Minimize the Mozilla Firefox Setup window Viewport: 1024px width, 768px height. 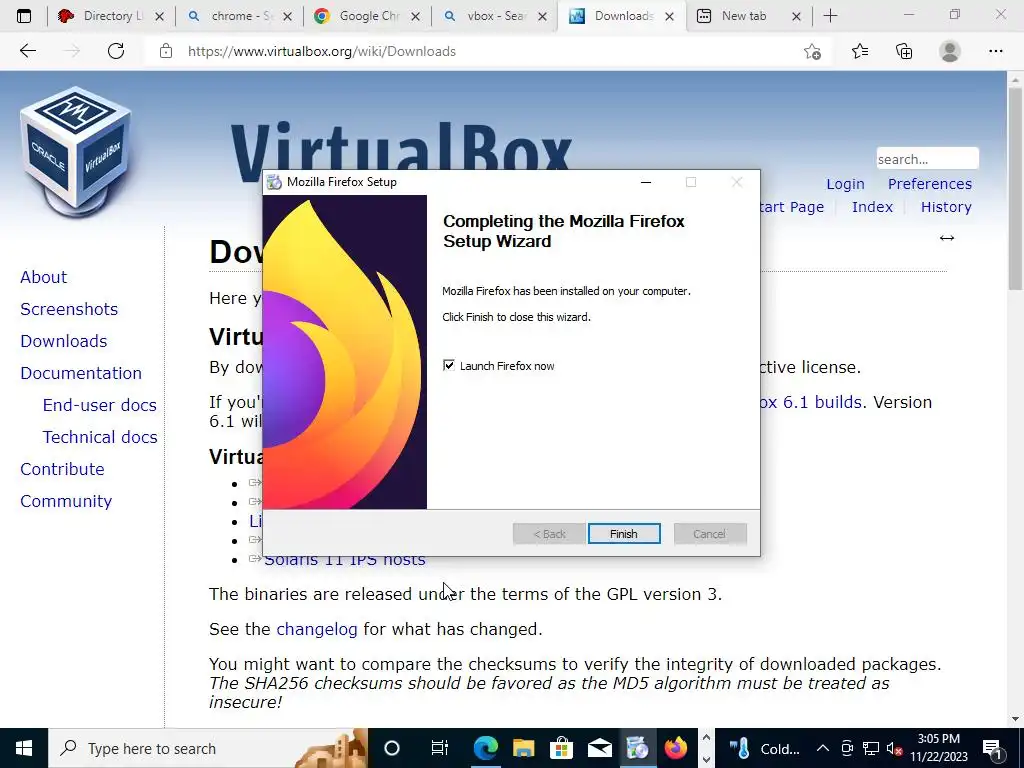tap(646, 182)
